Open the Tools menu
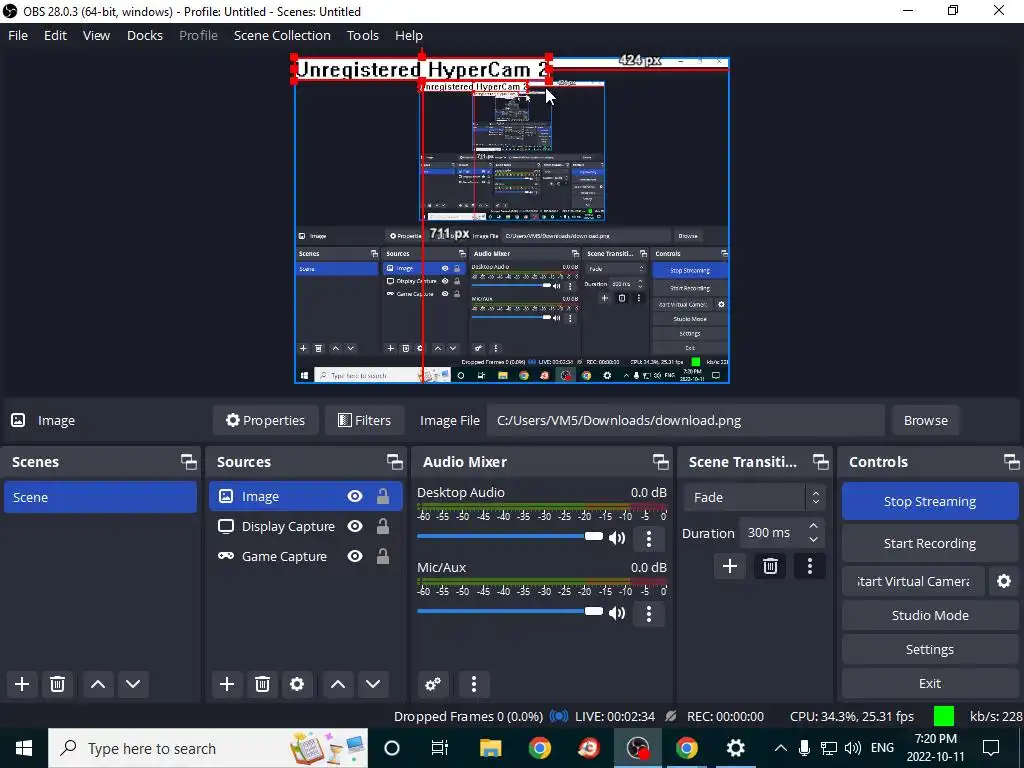The image size is (1024, 768). pyautogui.click(x=362, y=35)
